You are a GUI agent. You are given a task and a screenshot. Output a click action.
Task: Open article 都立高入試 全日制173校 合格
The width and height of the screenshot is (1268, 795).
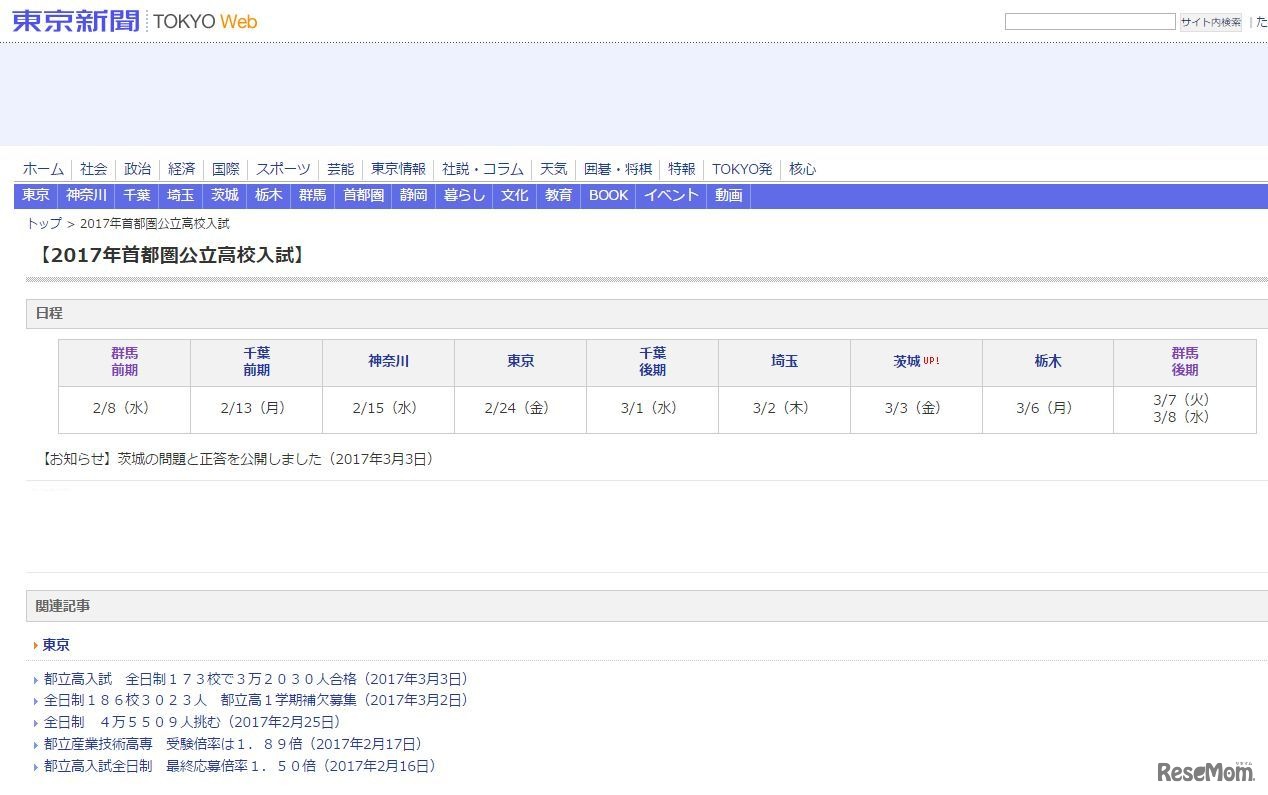pyautogui.click(x=255, y=679)
